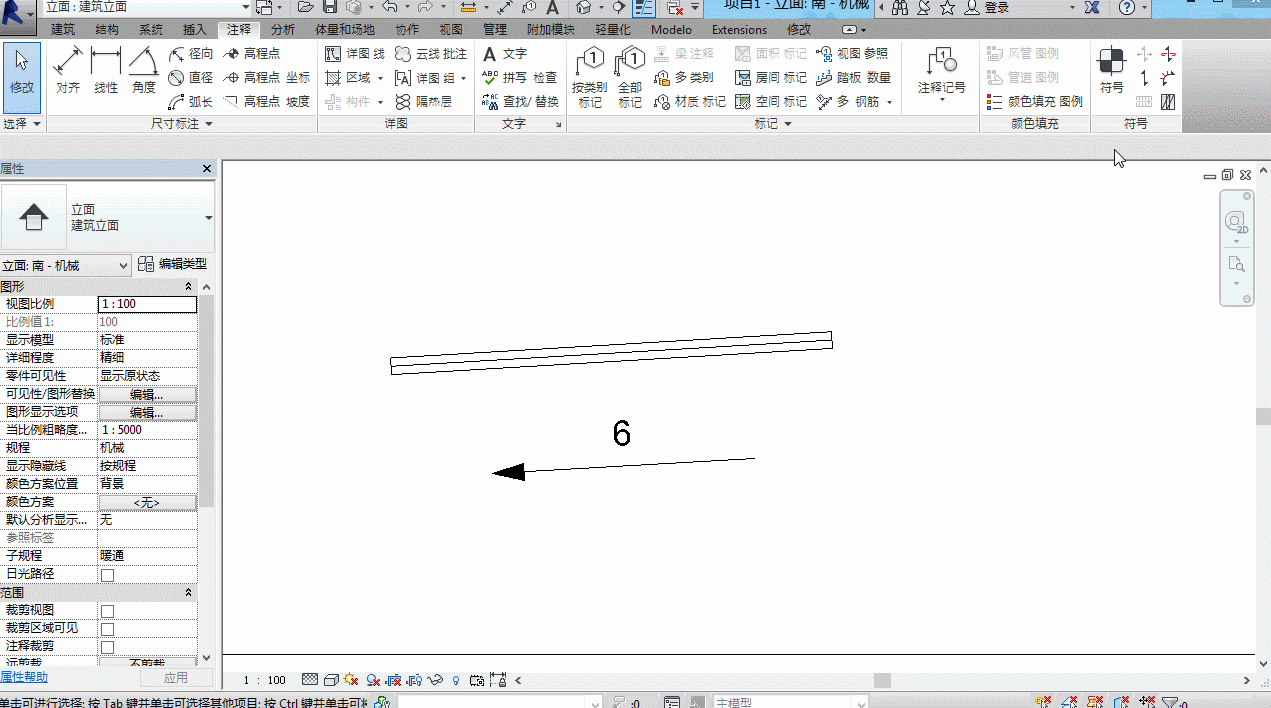Screen dimensions: 1271x708
Task: Switch to the 建筑 ribbon tab
Action: coord(63,30)
